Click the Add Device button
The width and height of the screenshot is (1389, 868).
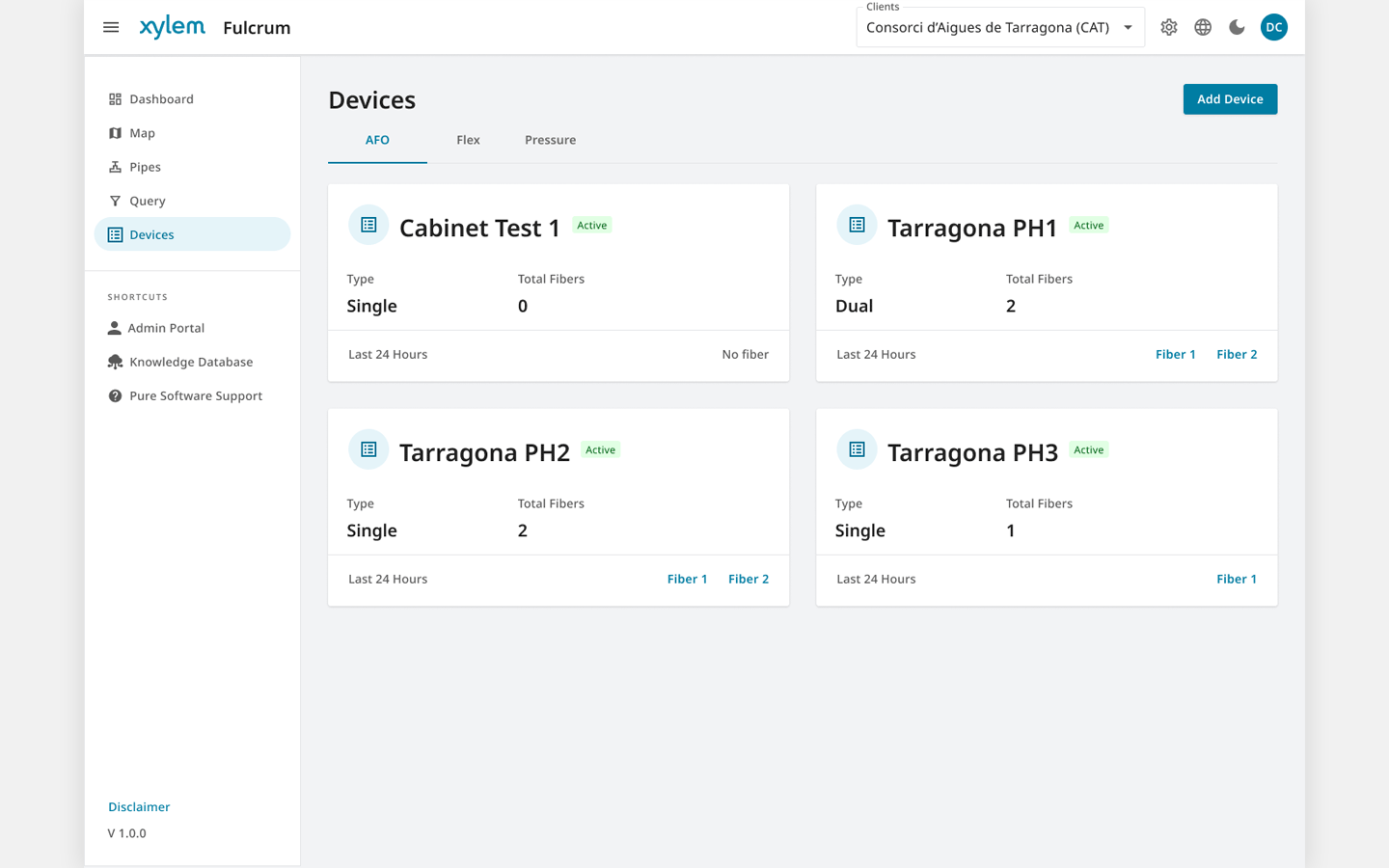point(1230,99)
